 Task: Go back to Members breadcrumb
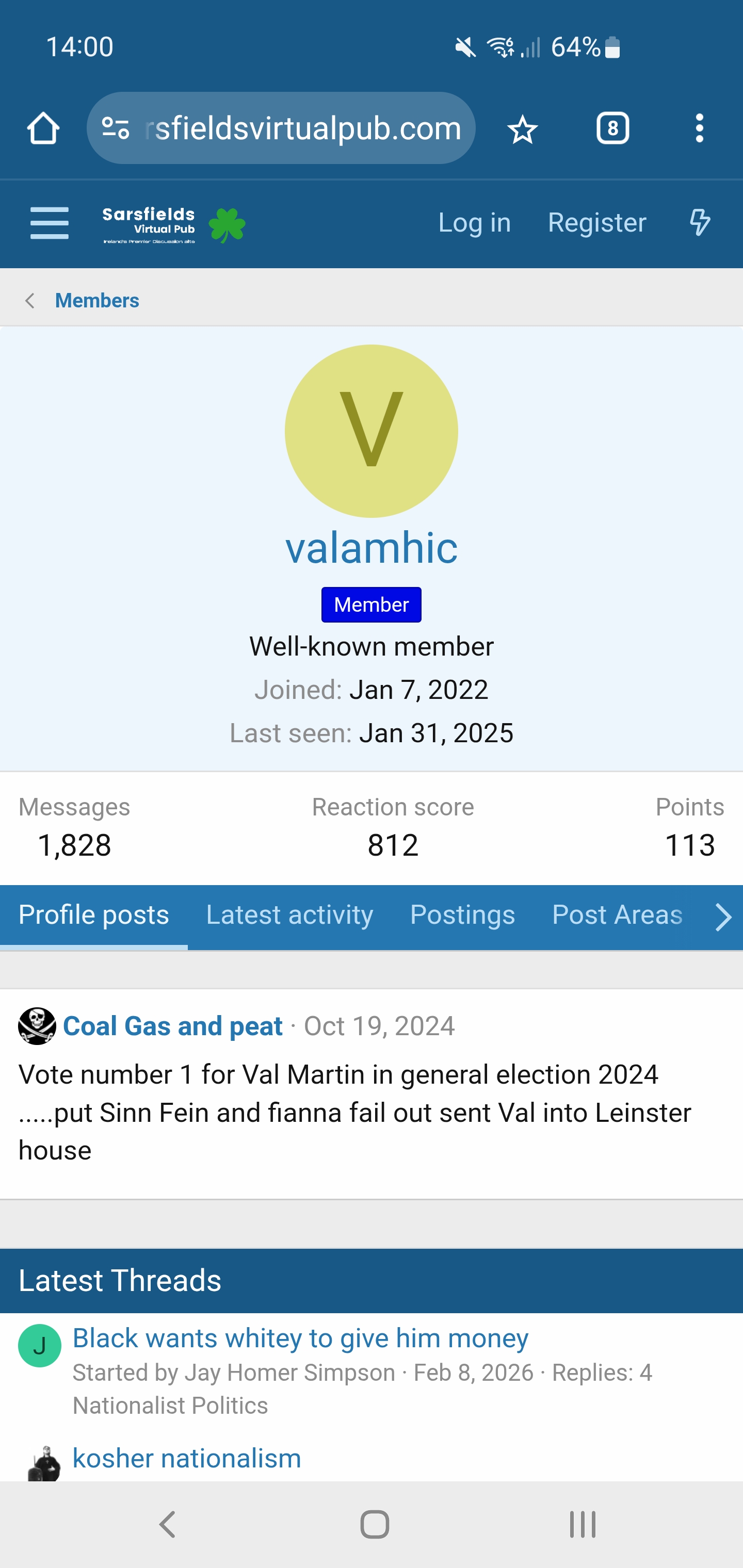[97, 301]
